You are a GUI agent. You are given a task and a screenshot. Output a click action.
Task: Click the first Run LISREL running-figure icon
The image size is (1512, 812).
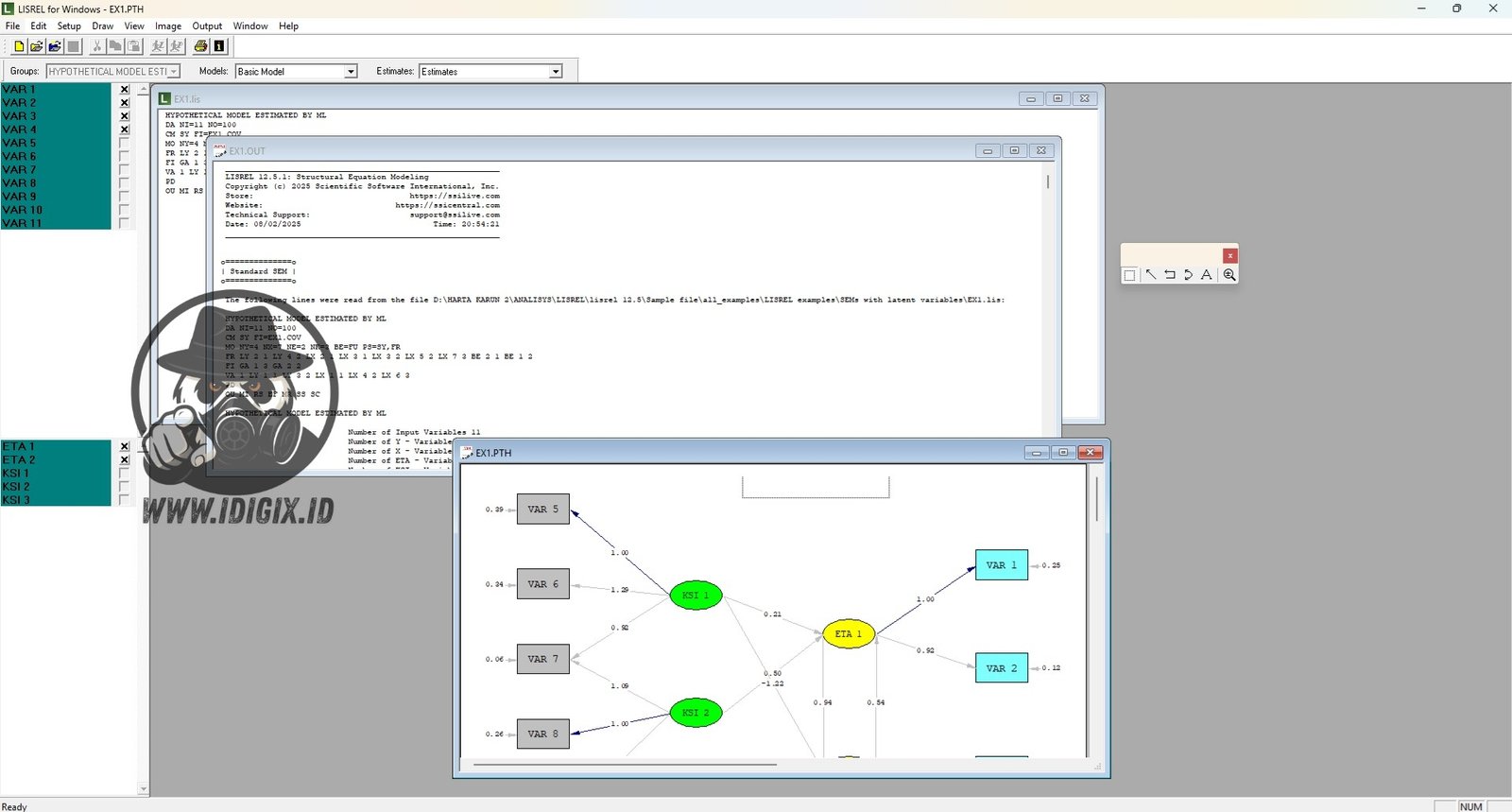[158, 46]
